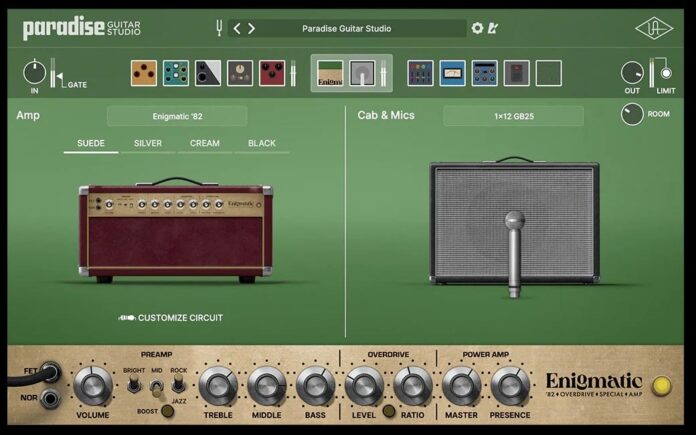
Task: Select the colorful EQ effect slot
Action: pos(420,73)
